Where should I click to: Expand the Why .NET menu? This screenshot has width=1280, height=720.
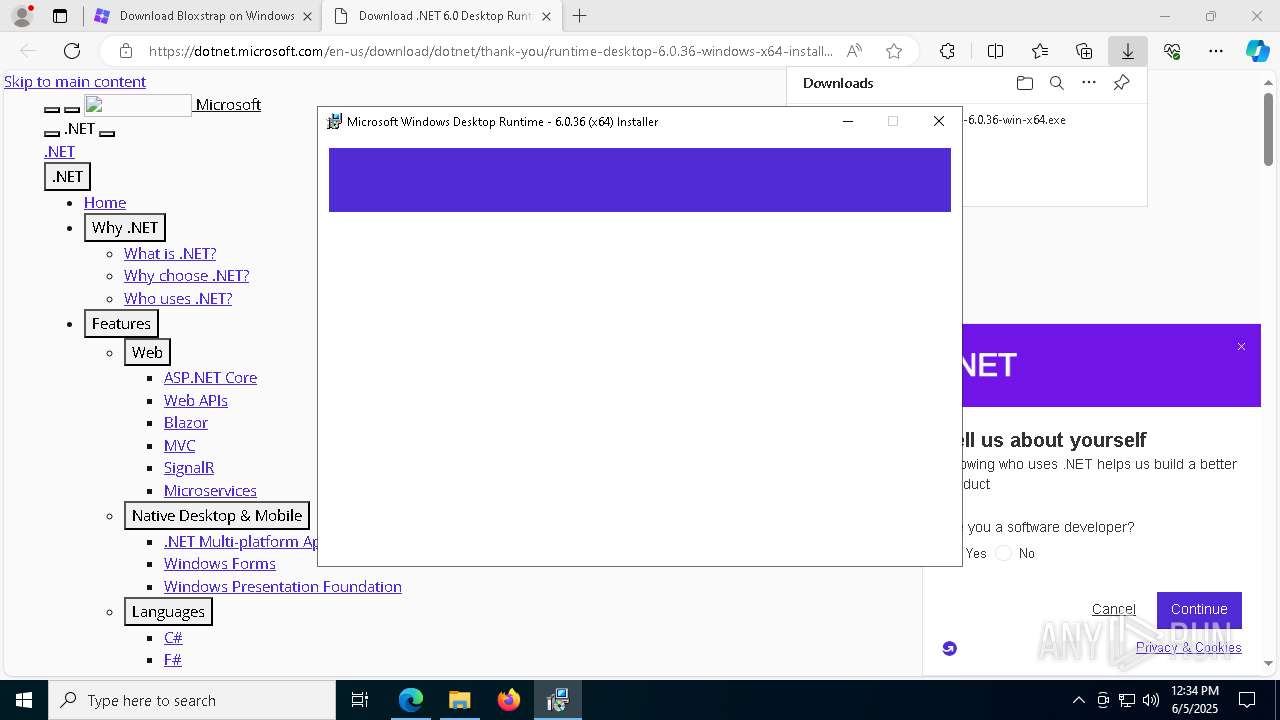pyautogui.click(x=125, y=227)
